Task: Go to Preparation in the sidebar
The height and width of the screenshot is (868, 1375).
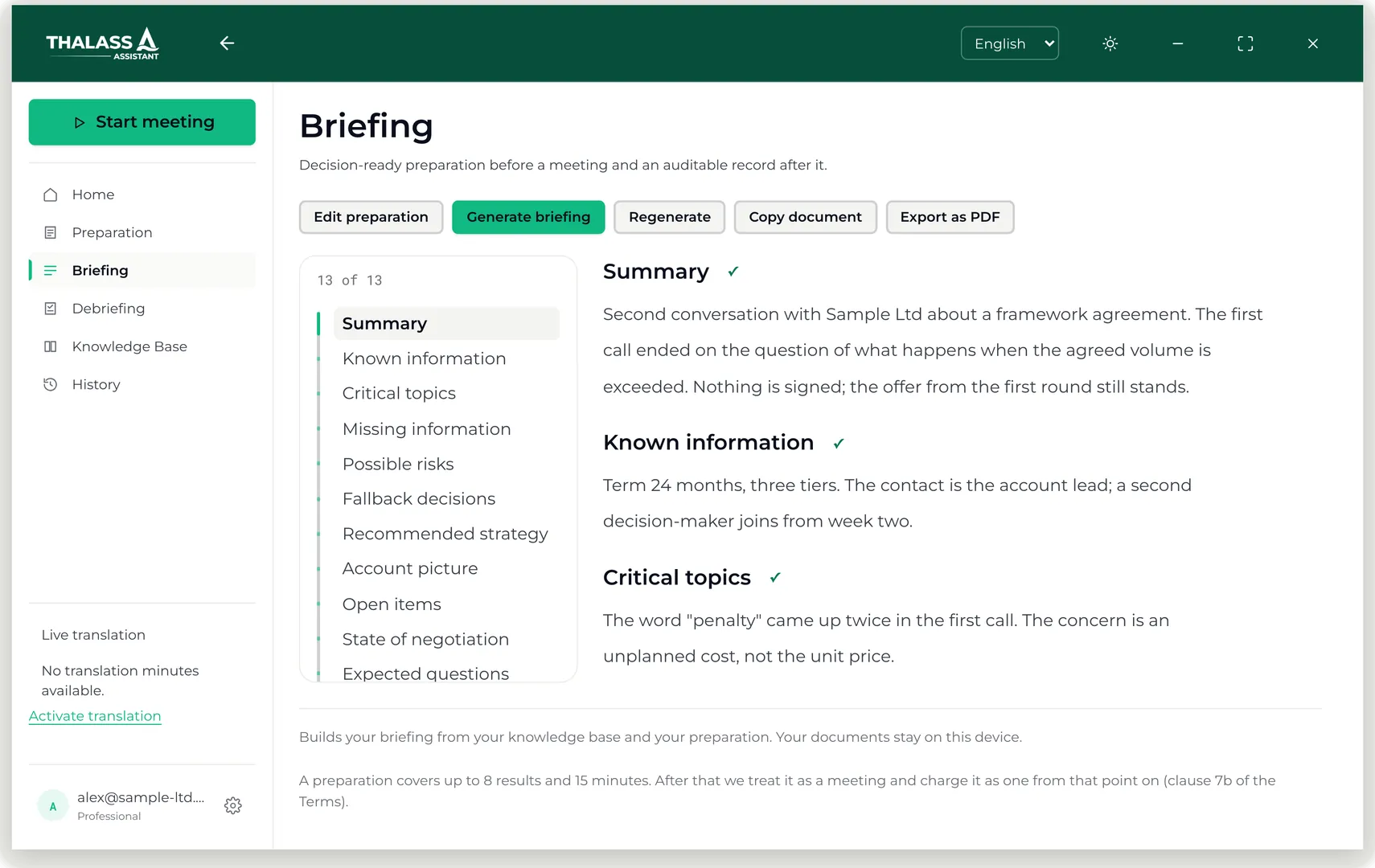Action: point(142,232)
